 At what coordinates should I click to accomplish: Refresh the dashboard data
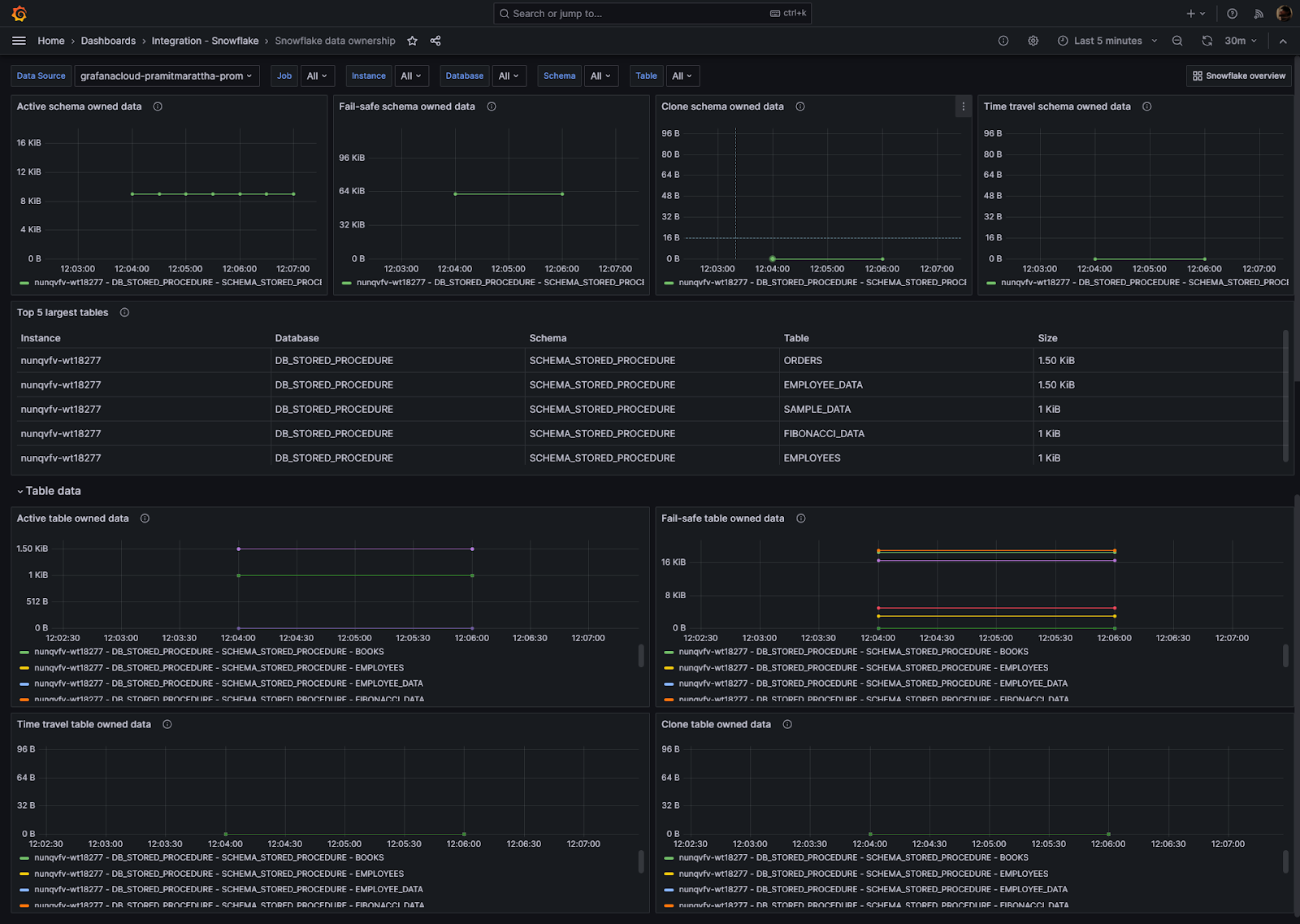1207,40
